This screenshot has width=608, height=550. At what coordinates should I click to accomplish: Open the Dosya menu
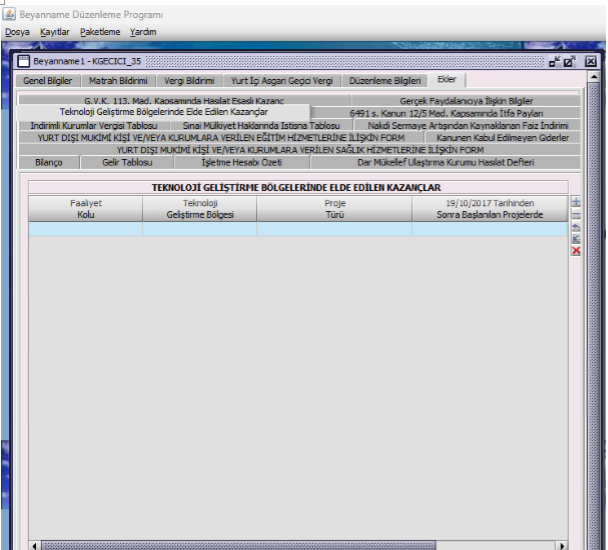[17, 32]
